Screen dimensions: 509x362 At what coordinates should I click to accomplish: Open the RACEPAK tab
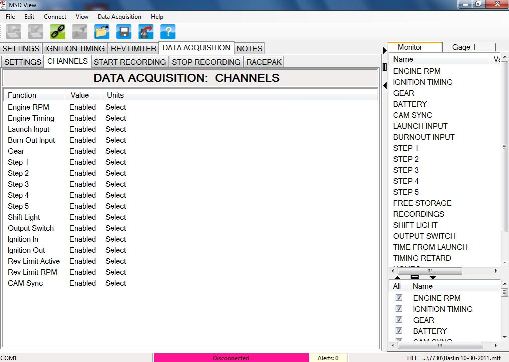click(x=264, y=62)
